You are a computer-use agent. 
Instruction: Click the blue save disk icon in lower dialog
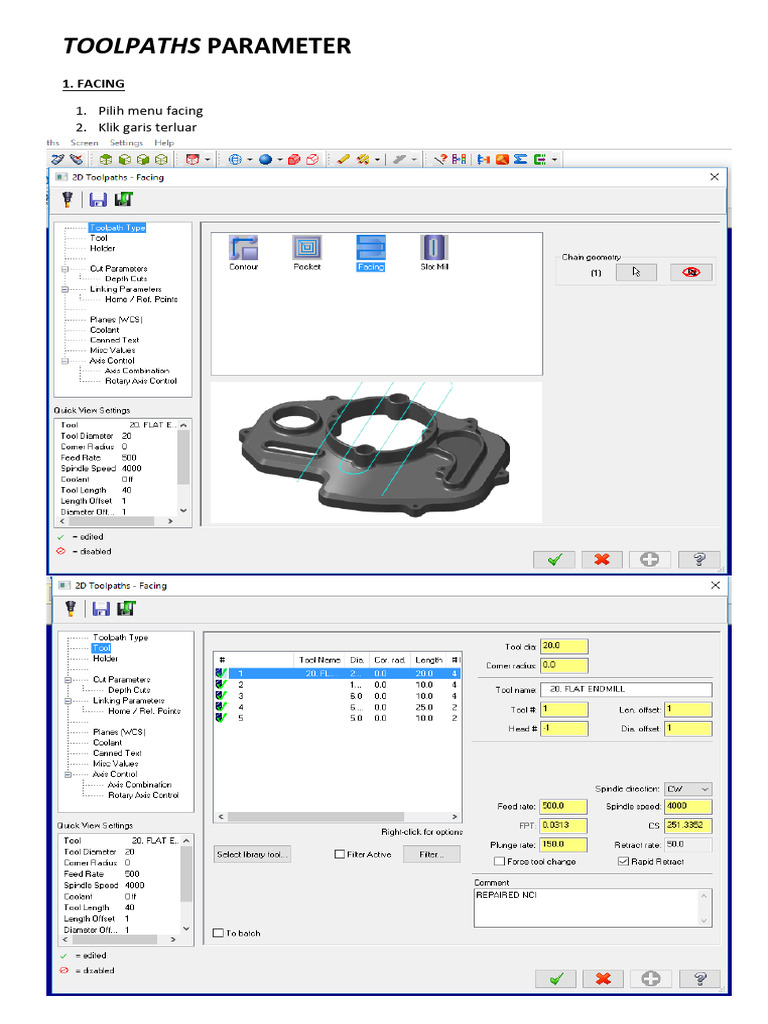[x=101, y=609]
